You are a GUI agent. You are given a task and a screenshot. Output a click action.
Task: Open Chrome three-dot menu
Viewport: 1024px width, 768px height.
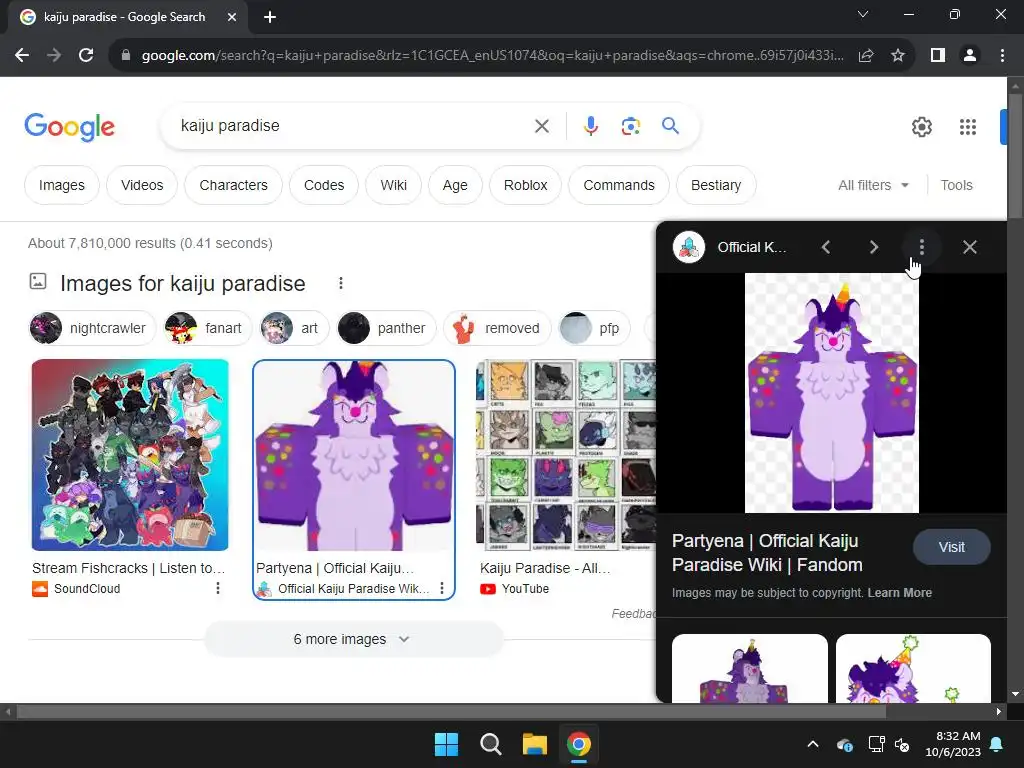coord(1002,56)
